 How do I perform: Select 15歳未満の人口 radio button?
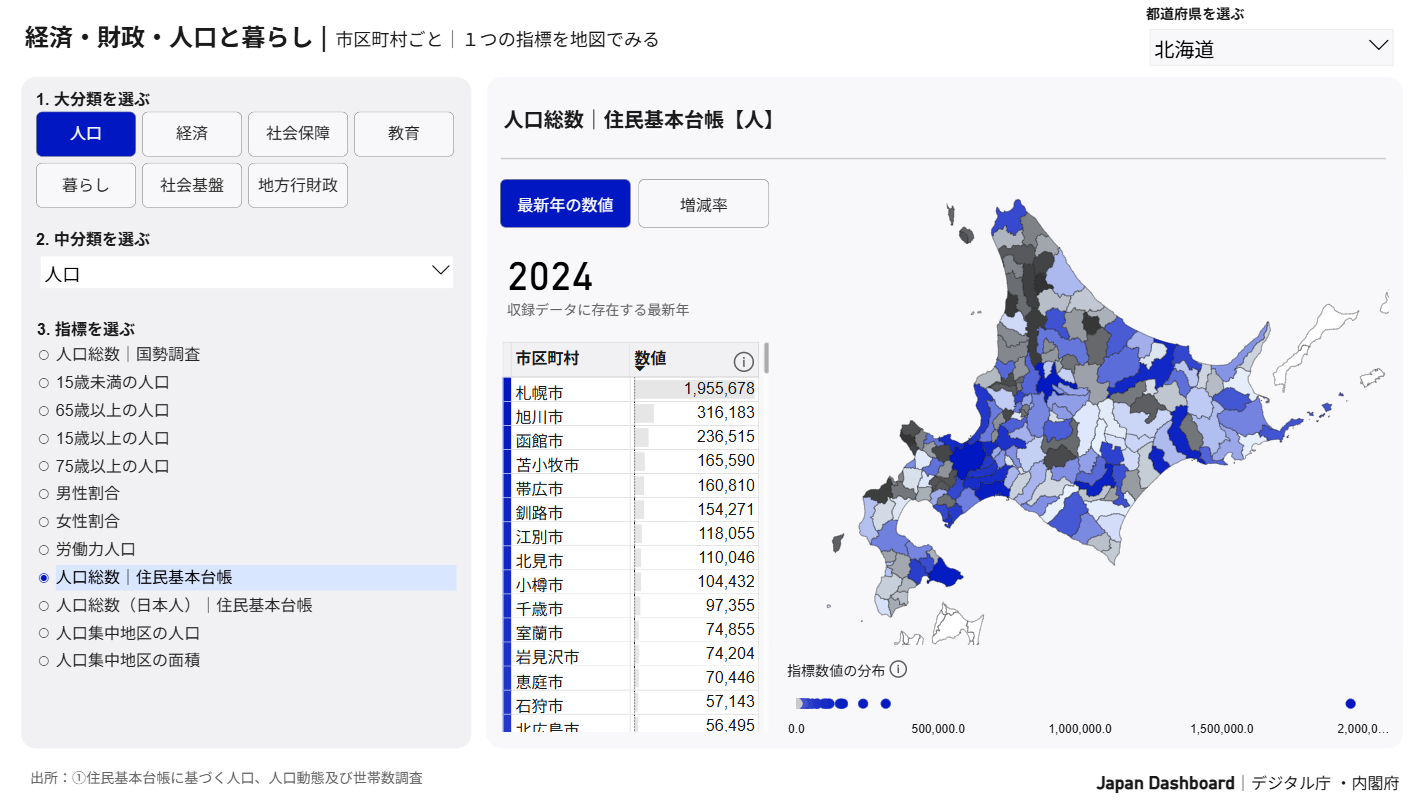[44, 383]
